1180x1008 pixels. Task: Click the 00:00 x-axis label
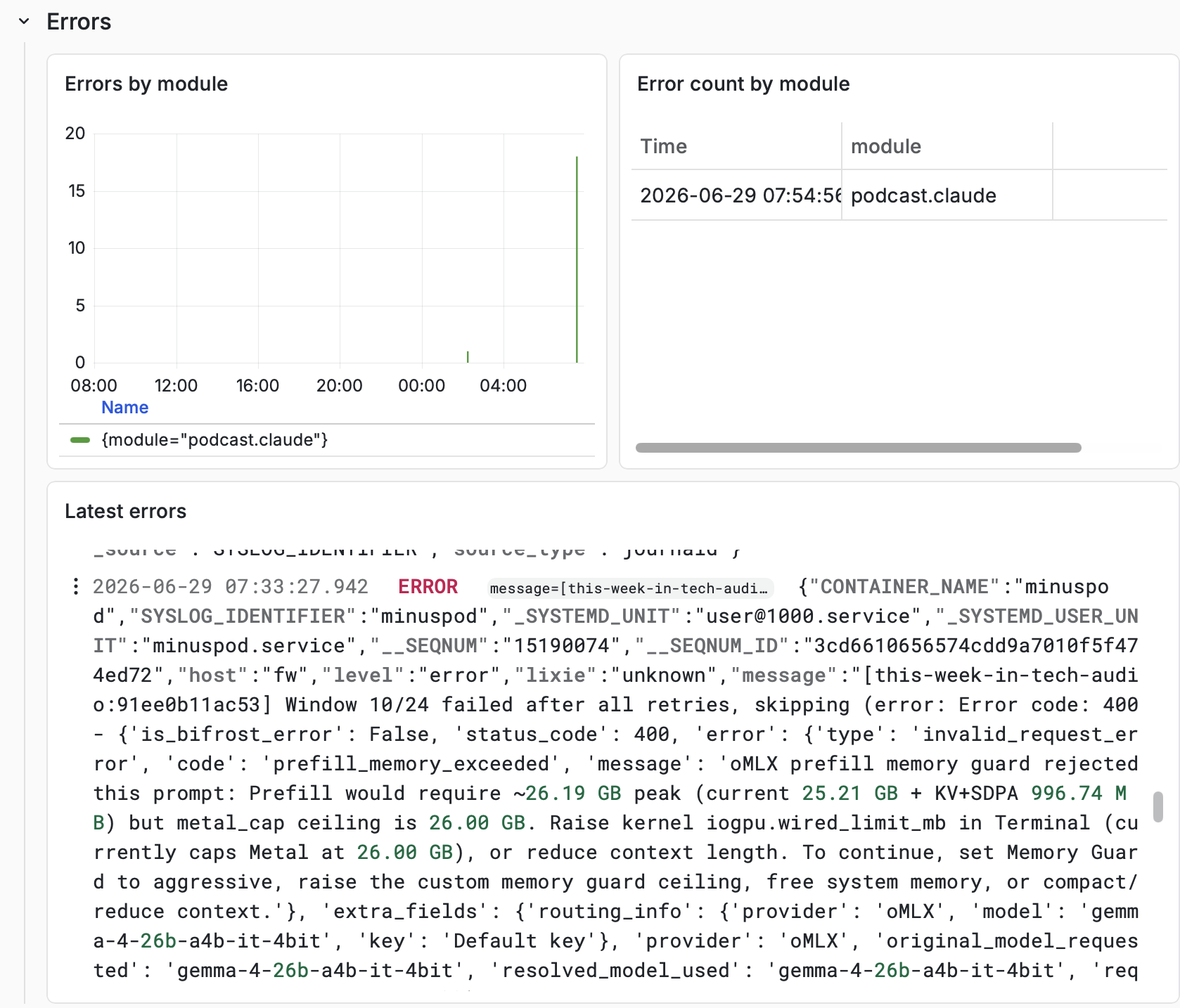(422, 385)
